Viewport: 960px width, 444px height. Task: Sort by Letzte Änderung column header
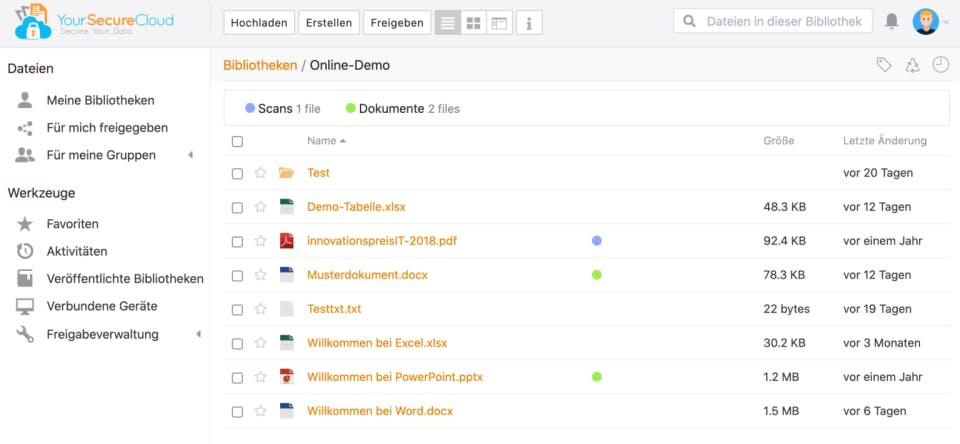point(885,141)
